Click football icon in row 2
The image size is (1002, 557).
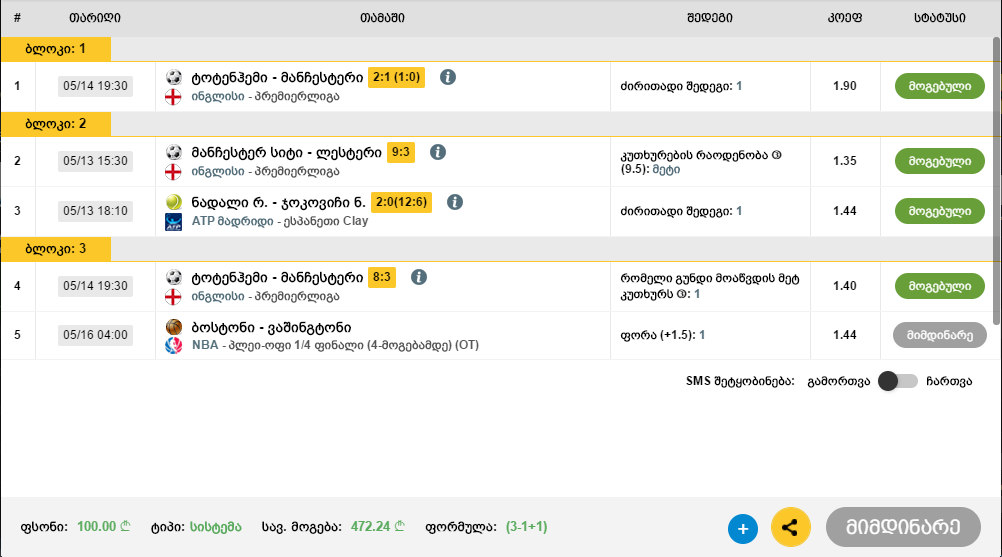coord(174,152)
